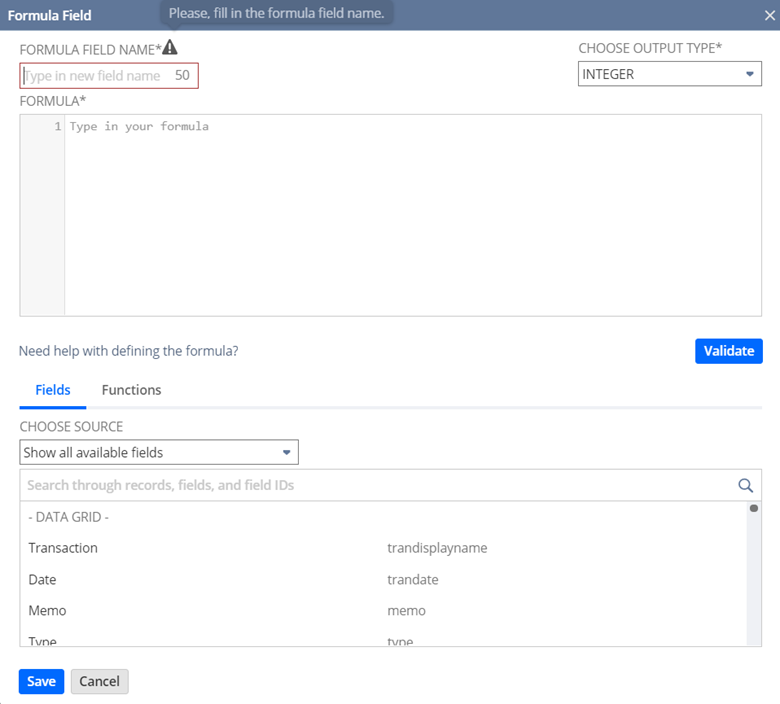Click the trandate field ID
Screen dimensions: 780x704
[413, 580]
